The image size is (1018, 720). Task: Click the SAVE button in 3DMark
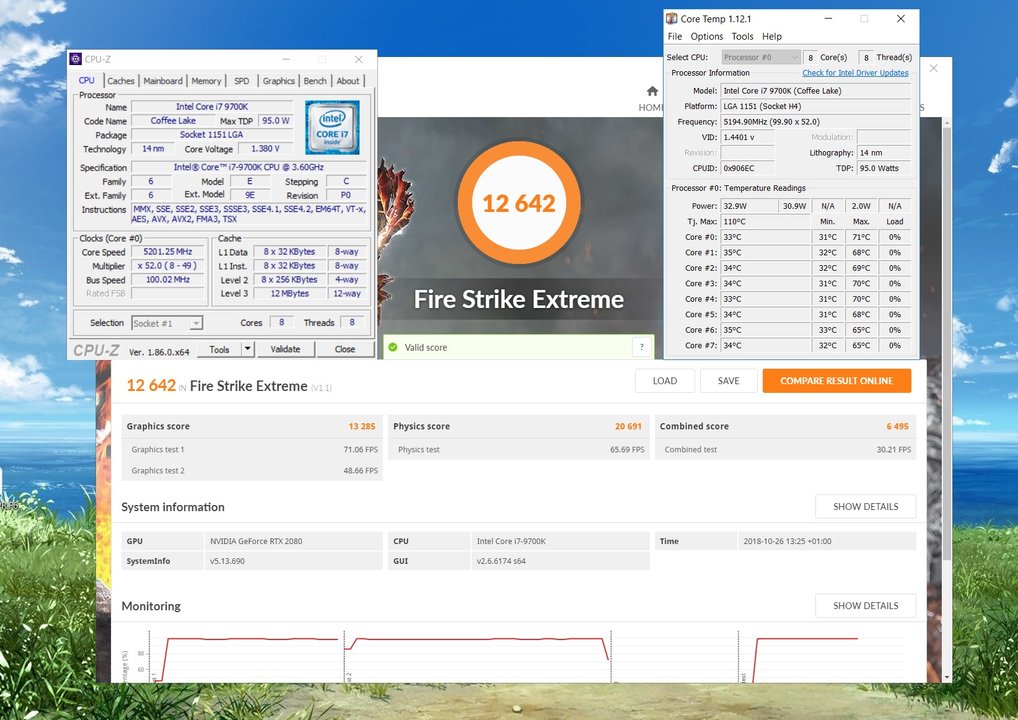[728, 381]
